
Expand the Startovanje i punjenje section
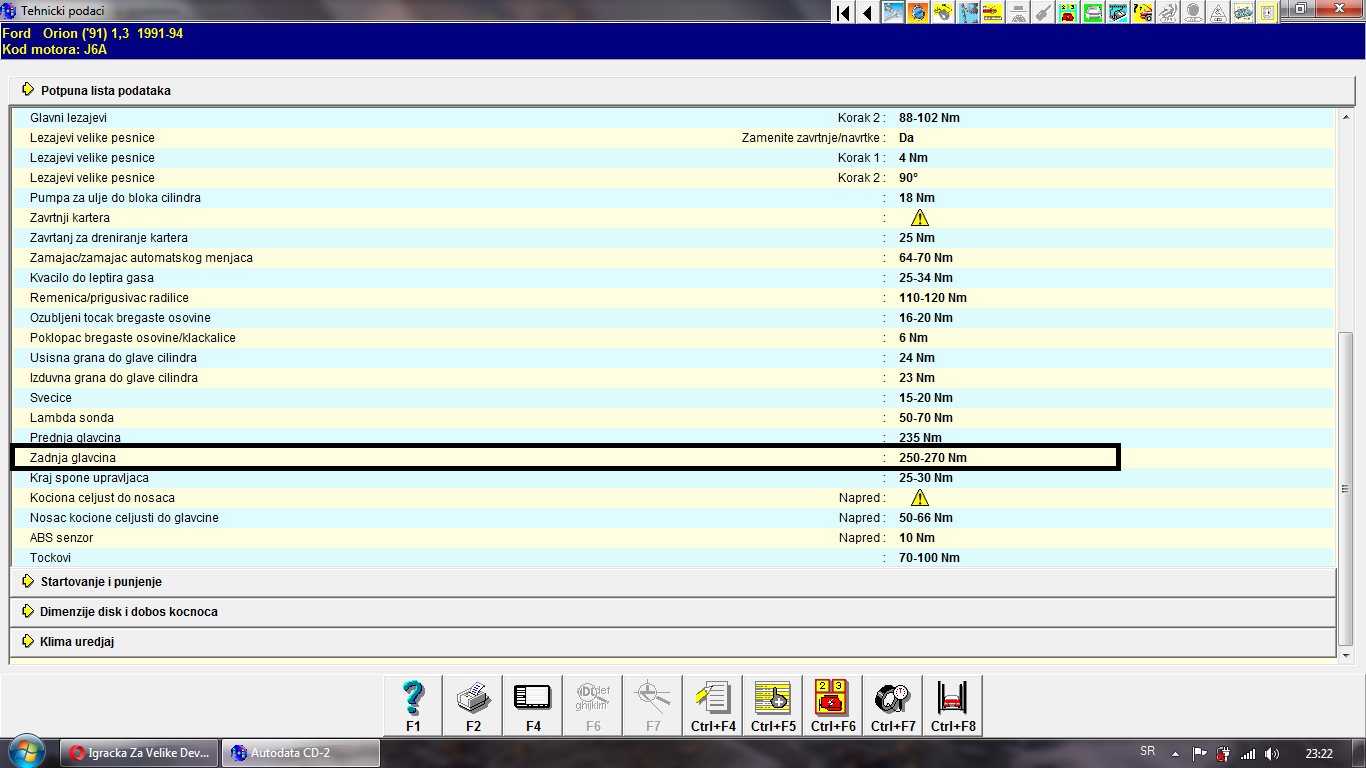(672, 581)
